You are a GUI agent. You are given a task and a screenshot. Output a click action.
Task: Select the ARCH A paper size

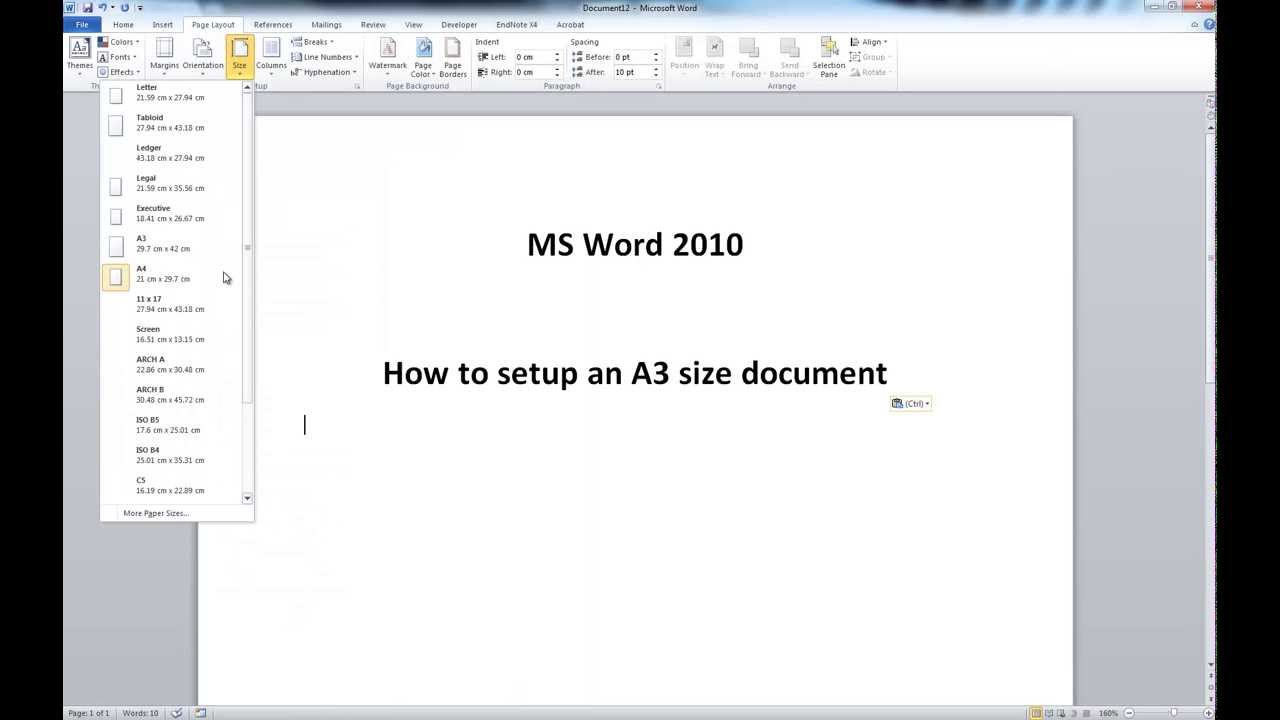172,364
